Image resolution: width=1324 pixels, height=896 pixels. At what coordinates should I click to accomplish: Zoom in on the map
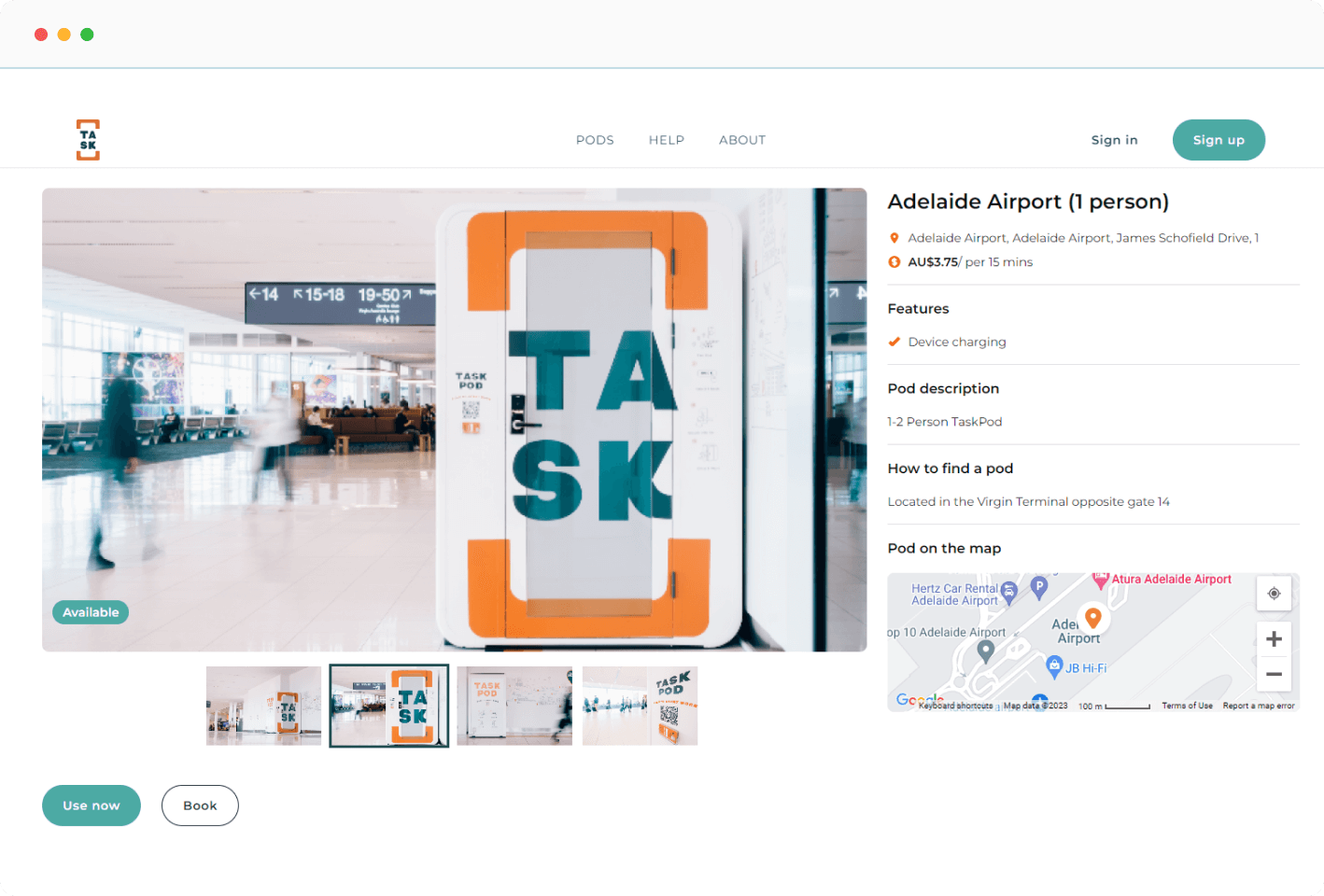pos(1274,639)
